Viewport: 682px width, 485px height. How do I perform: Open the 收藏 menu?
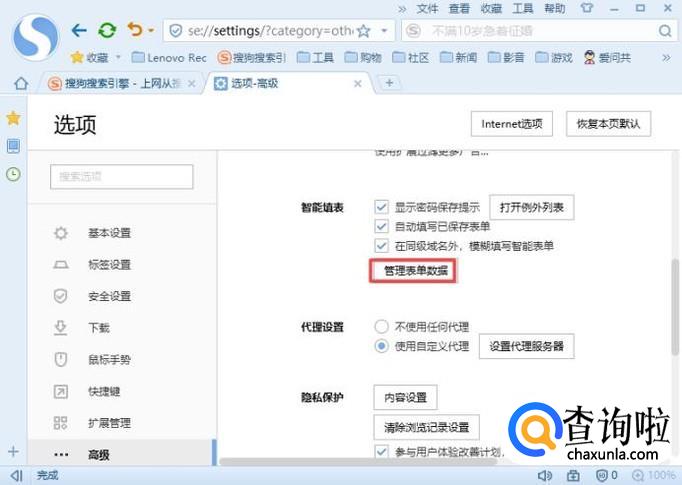click(491, 8)
